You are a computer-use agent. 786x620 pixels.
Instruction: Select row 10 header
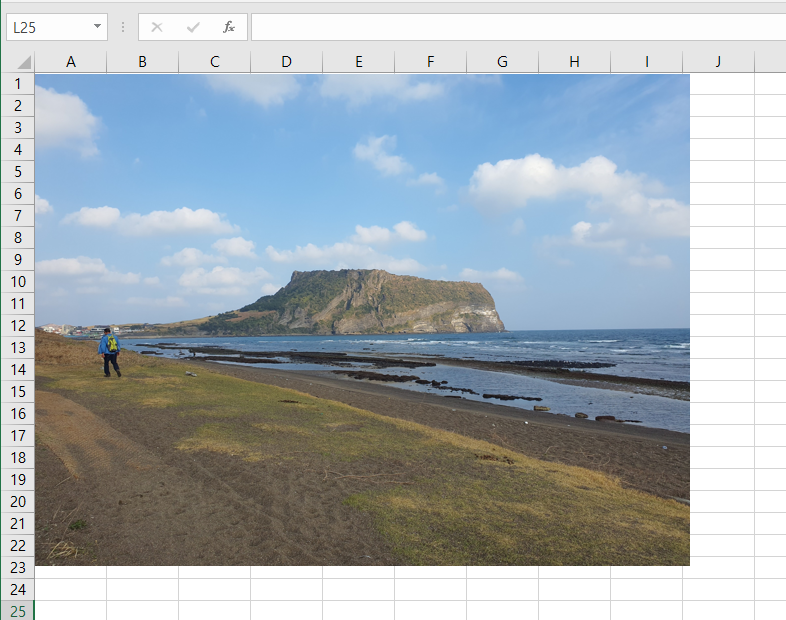click(18, 282)
